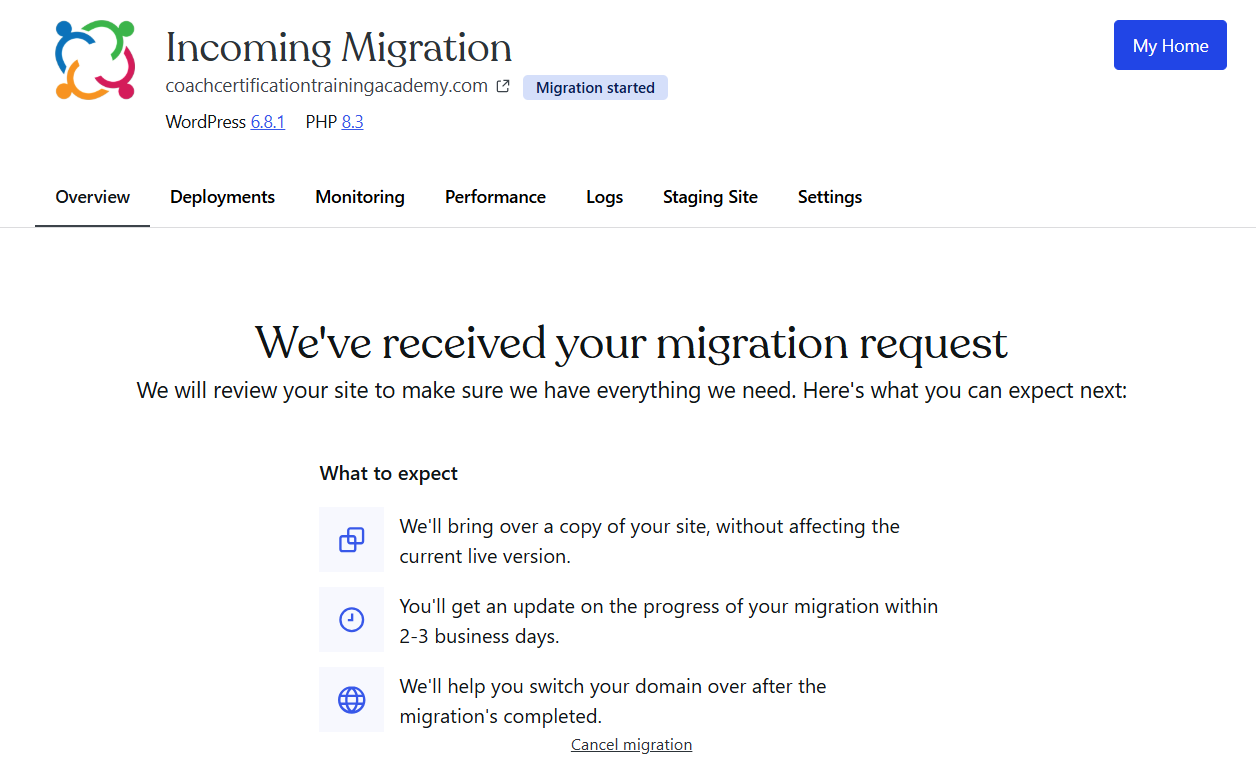Navigate to the Settings tab
Viewport: 1256px width, 772px height.
click(x=830, y=197)
